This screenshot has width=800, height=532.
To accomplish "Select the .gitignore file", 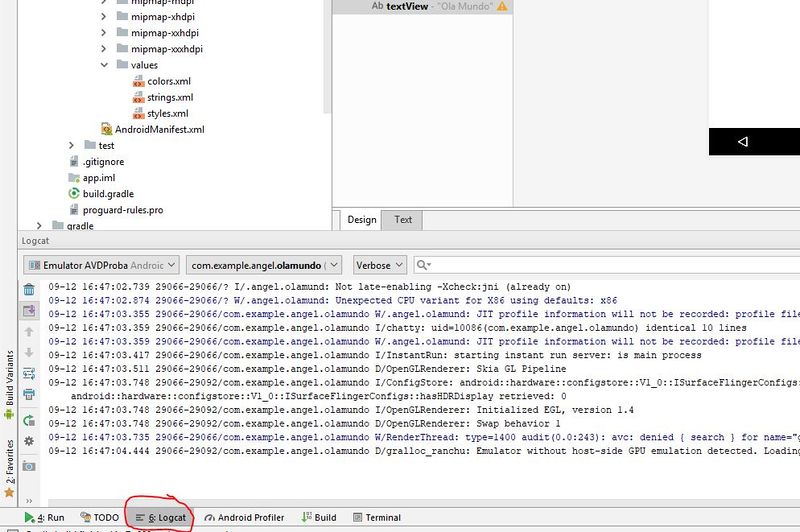I will coord(97,162).
